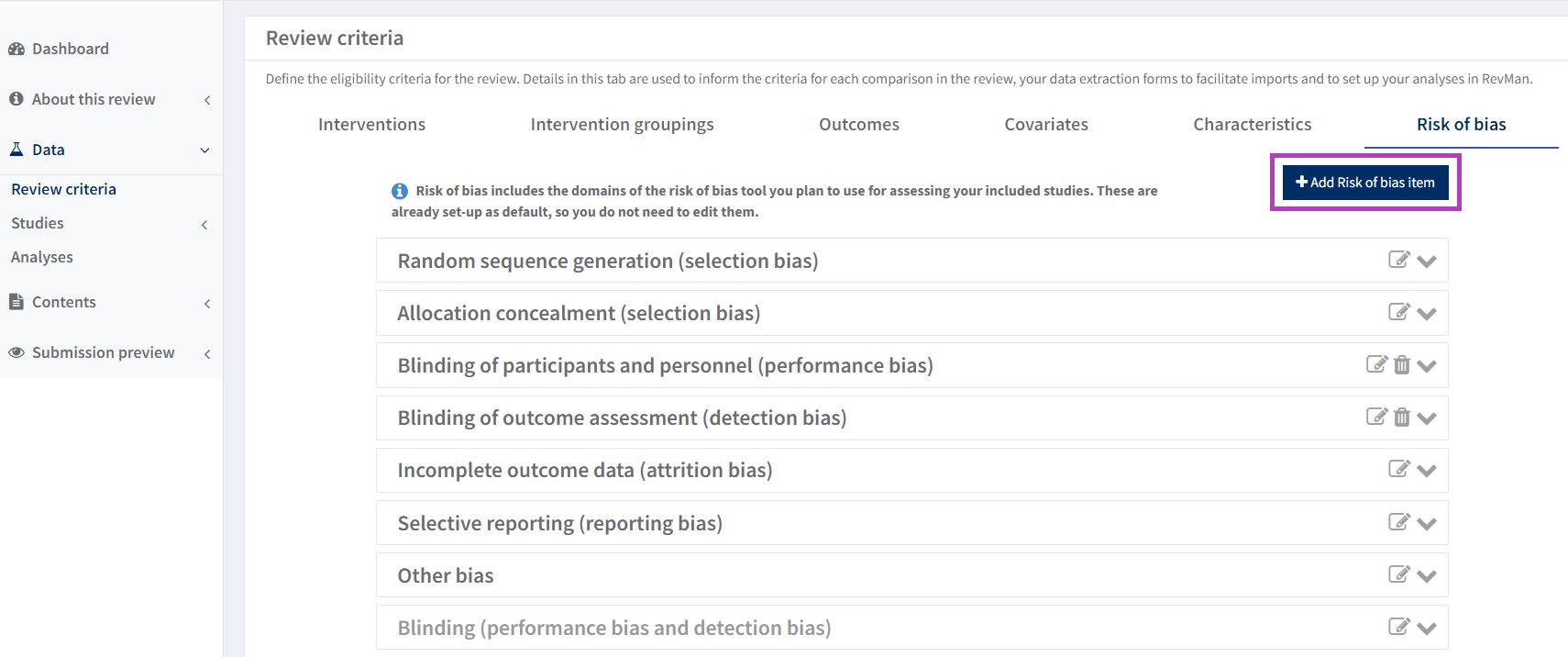This screenshot has width=1568, height=657.
Task: Edit the Incomplete outcome data item
Action: 1398,469
